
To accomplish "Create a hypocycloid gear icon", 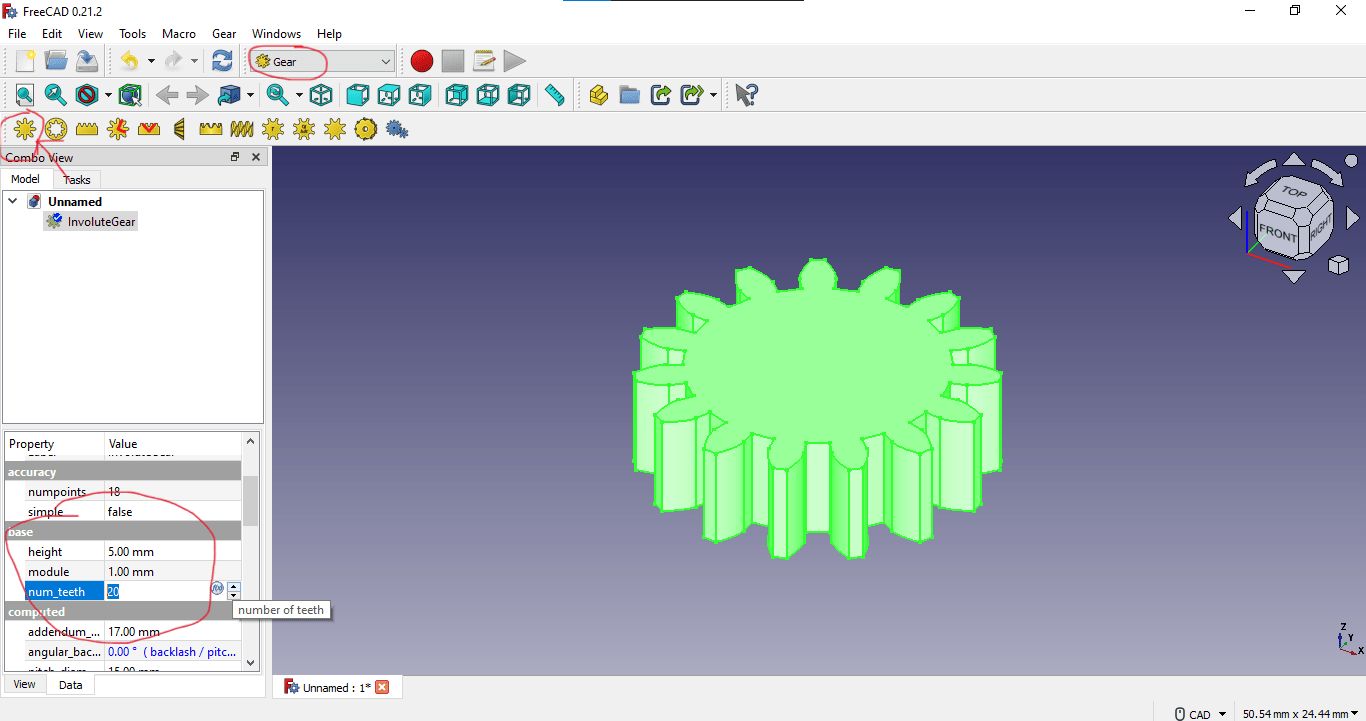I will point(366,128).
